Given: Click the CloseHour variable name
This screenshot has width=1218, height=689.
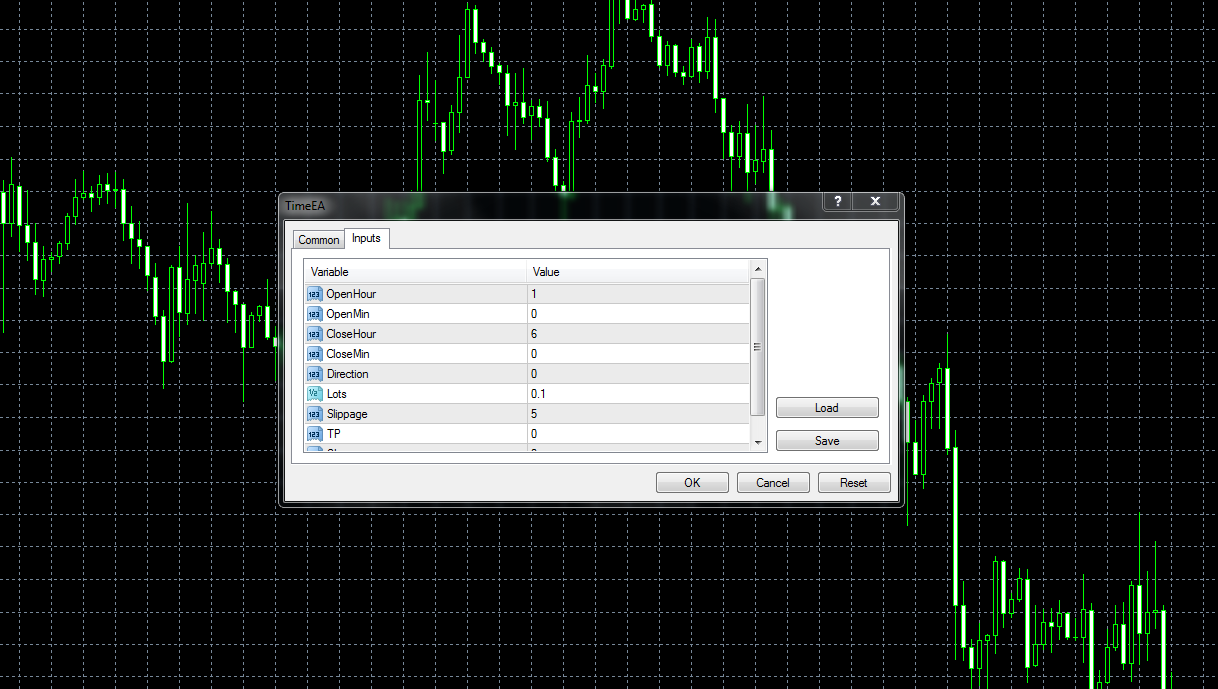Looking at the screenshot, I should tap(351, 334).
